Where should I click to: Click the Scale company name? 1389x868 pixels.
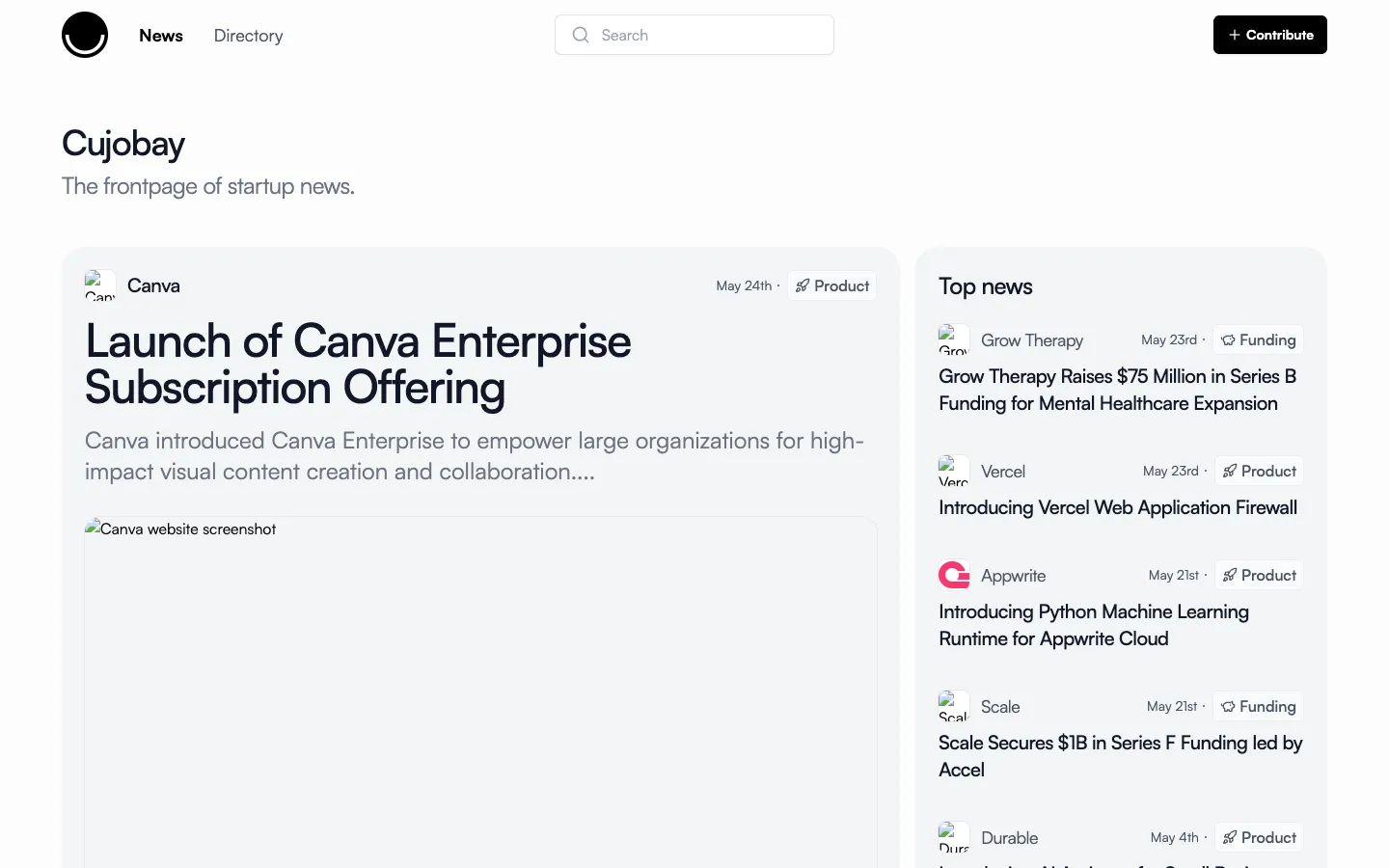click(1000, 707)
